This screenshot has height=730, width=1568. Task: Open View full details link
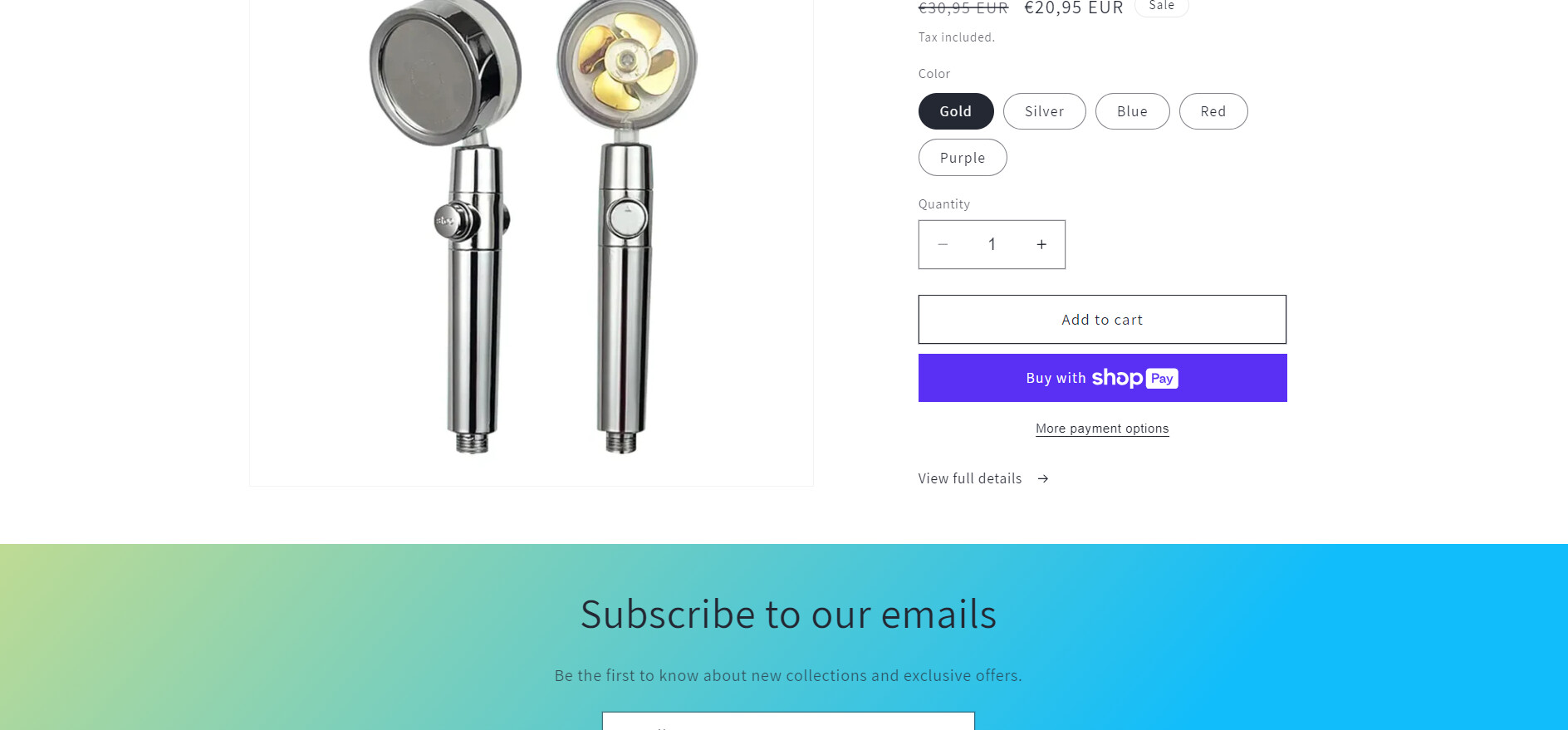pyautogui.click(x=970, y=478)
